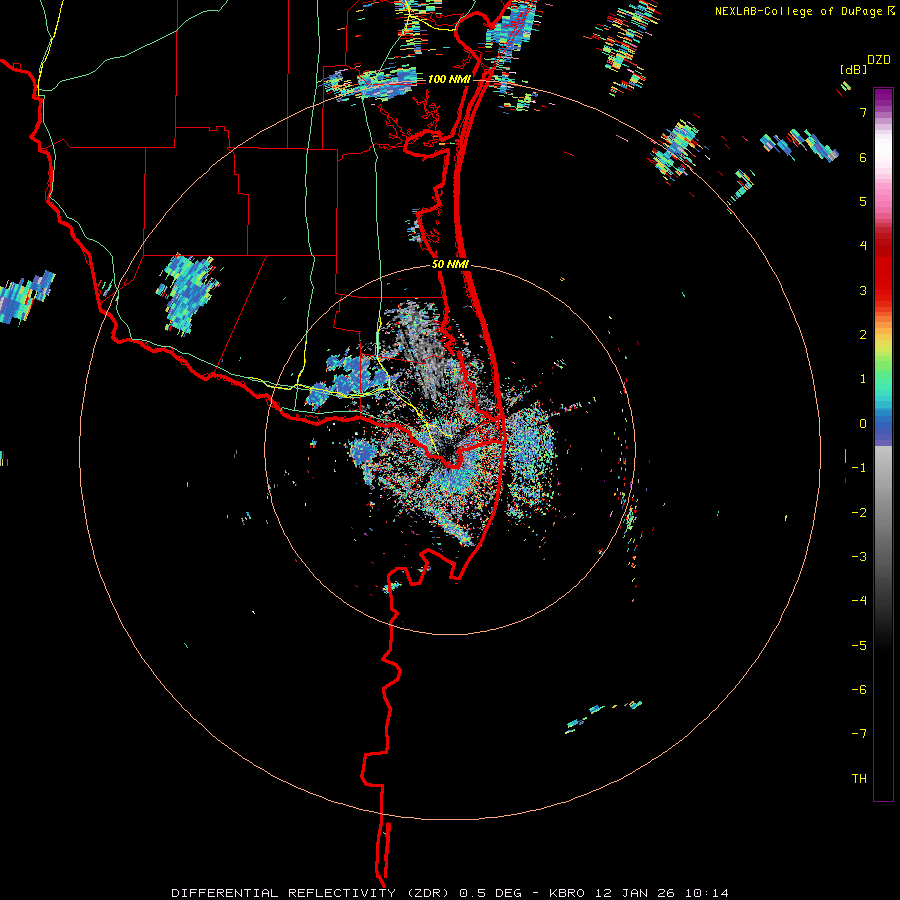Screen dimensions: 900x900
Task: Click the Differential Reflectivity product title caption
Action: pyautogui.click(x=449, y=893)
